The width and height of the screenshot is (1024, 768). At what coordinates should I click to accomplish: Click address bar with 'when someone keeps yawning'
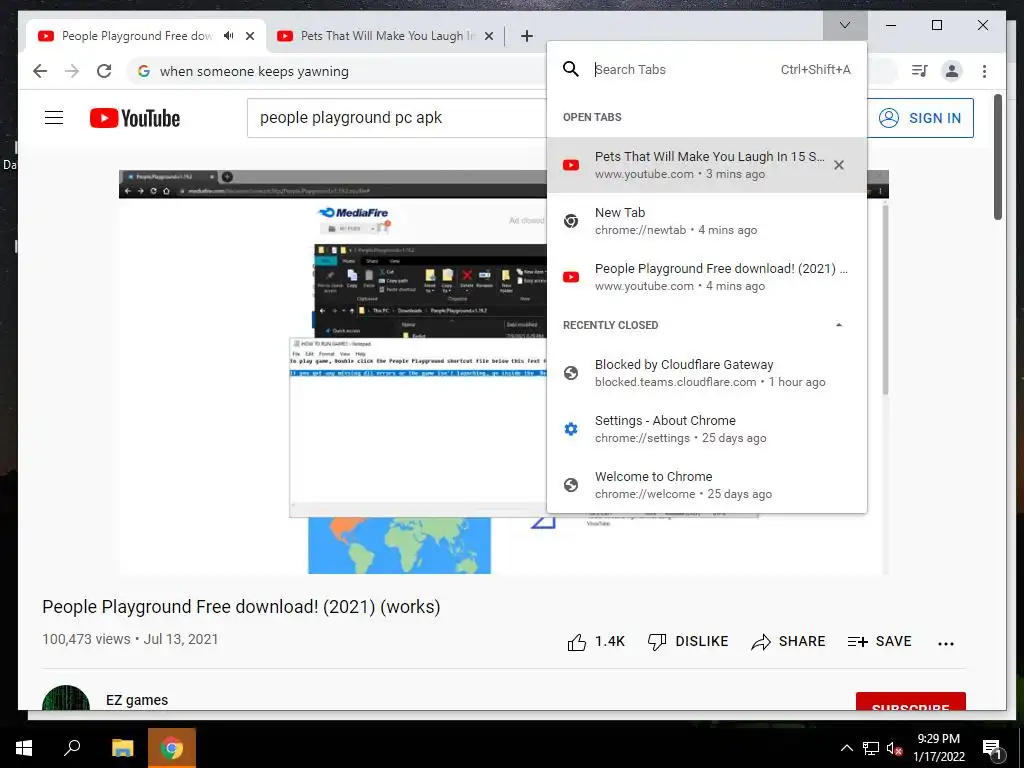tap(336, 71)
